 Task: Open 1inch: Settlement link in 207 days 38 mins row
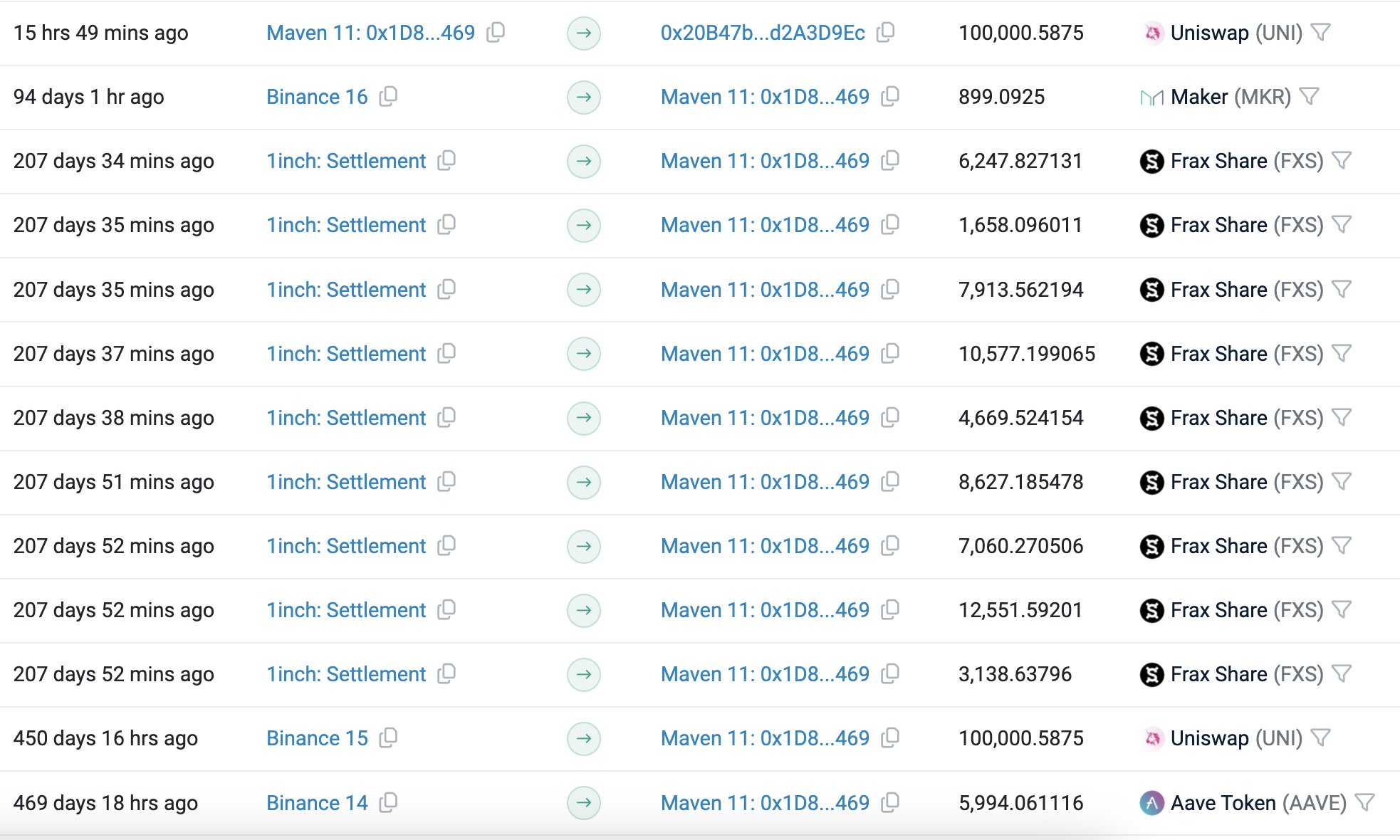346,418
